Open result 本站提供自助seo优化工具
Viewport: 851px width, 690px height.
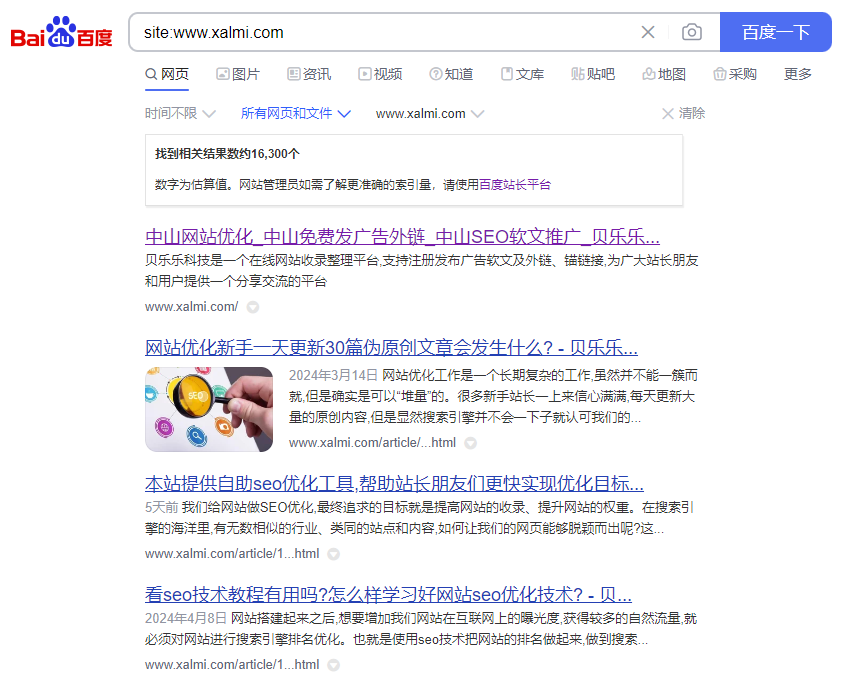point(395,484)
